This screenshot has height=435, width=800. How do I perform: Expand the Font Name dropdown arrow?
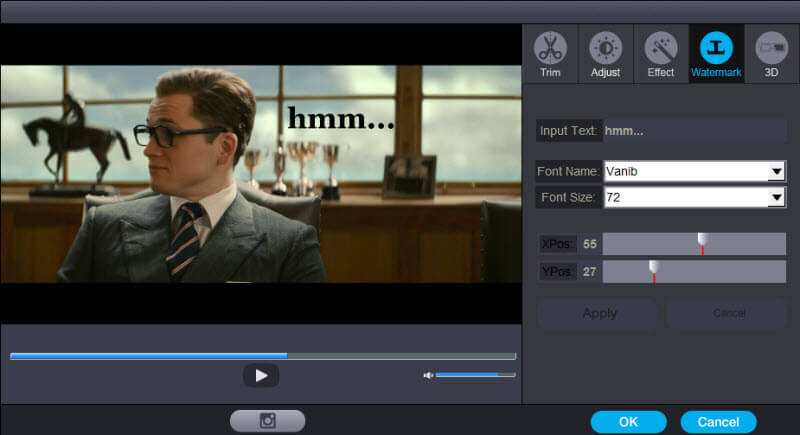(776, 171)
